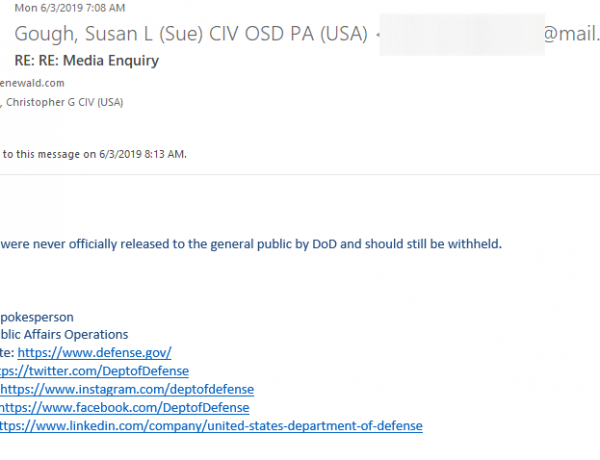This screenshot has height=460, width=600.
Task: Click the timestamp Mon 6/3/2019 7:08 AM
Action: point(70,8)
